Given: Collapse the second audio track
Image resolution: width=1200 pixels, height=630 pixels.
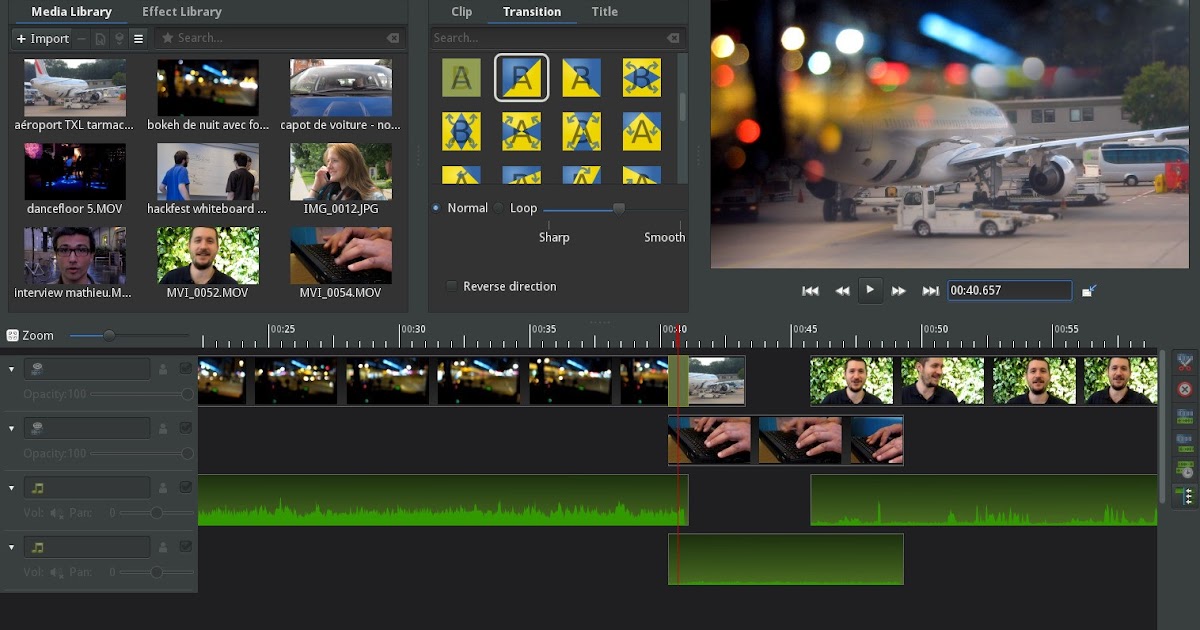Looking at the screenshot, I should click(x=12, y=547).
